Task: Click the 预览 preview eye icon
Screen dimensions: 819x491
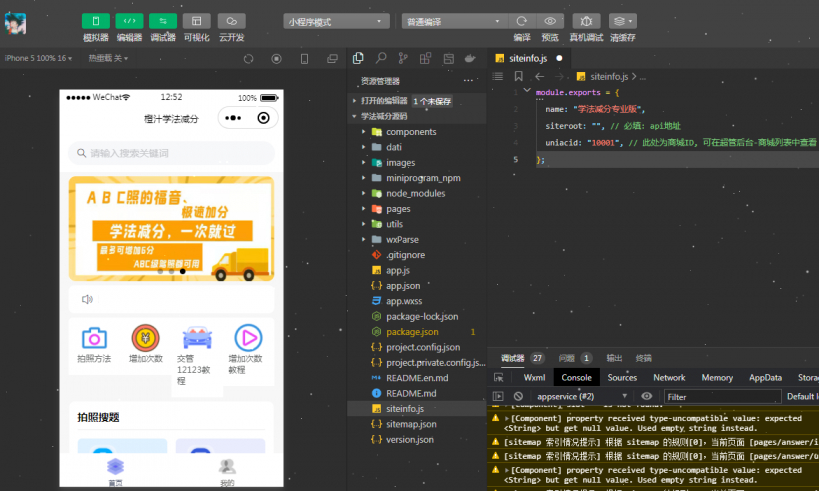Action: (x=550, y=21)
